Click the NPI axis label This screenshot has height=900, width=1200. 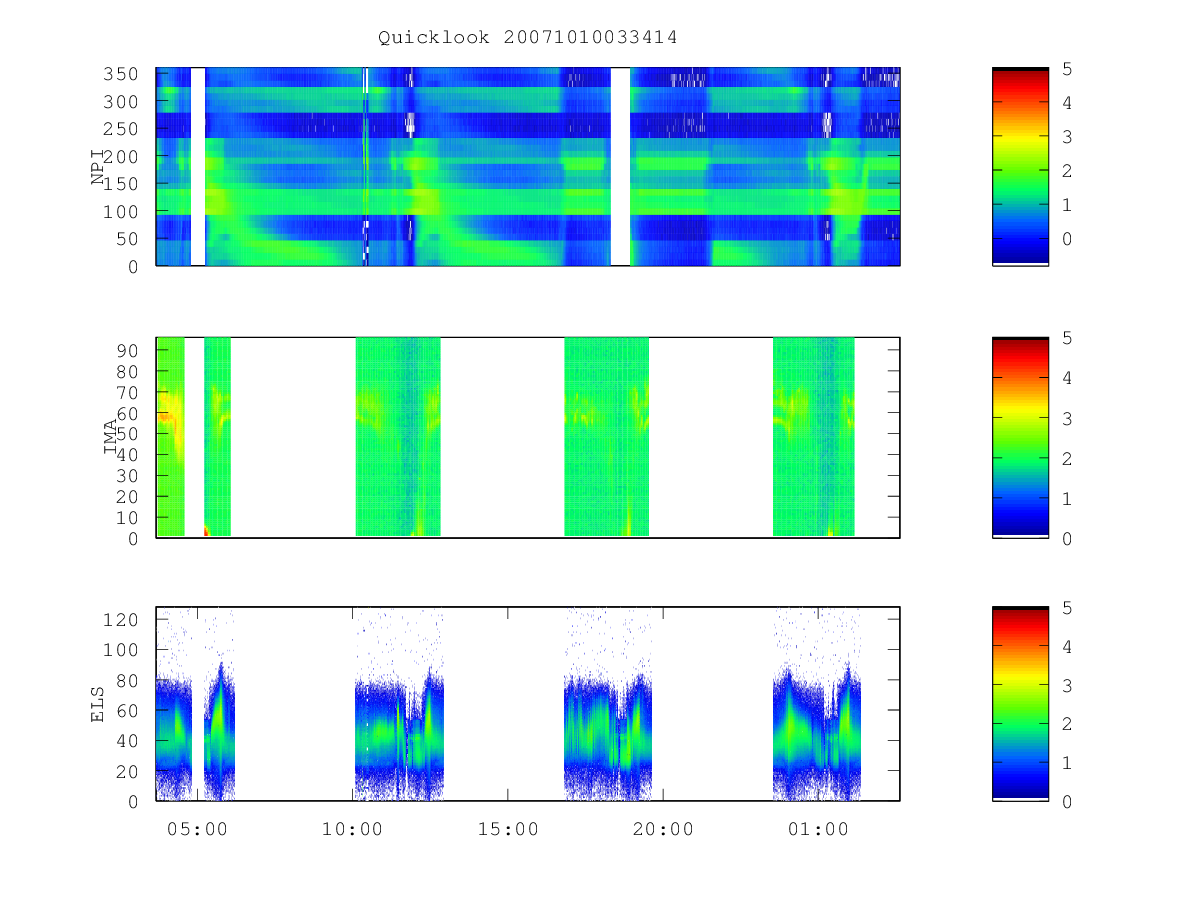click(x=99, y=167)
